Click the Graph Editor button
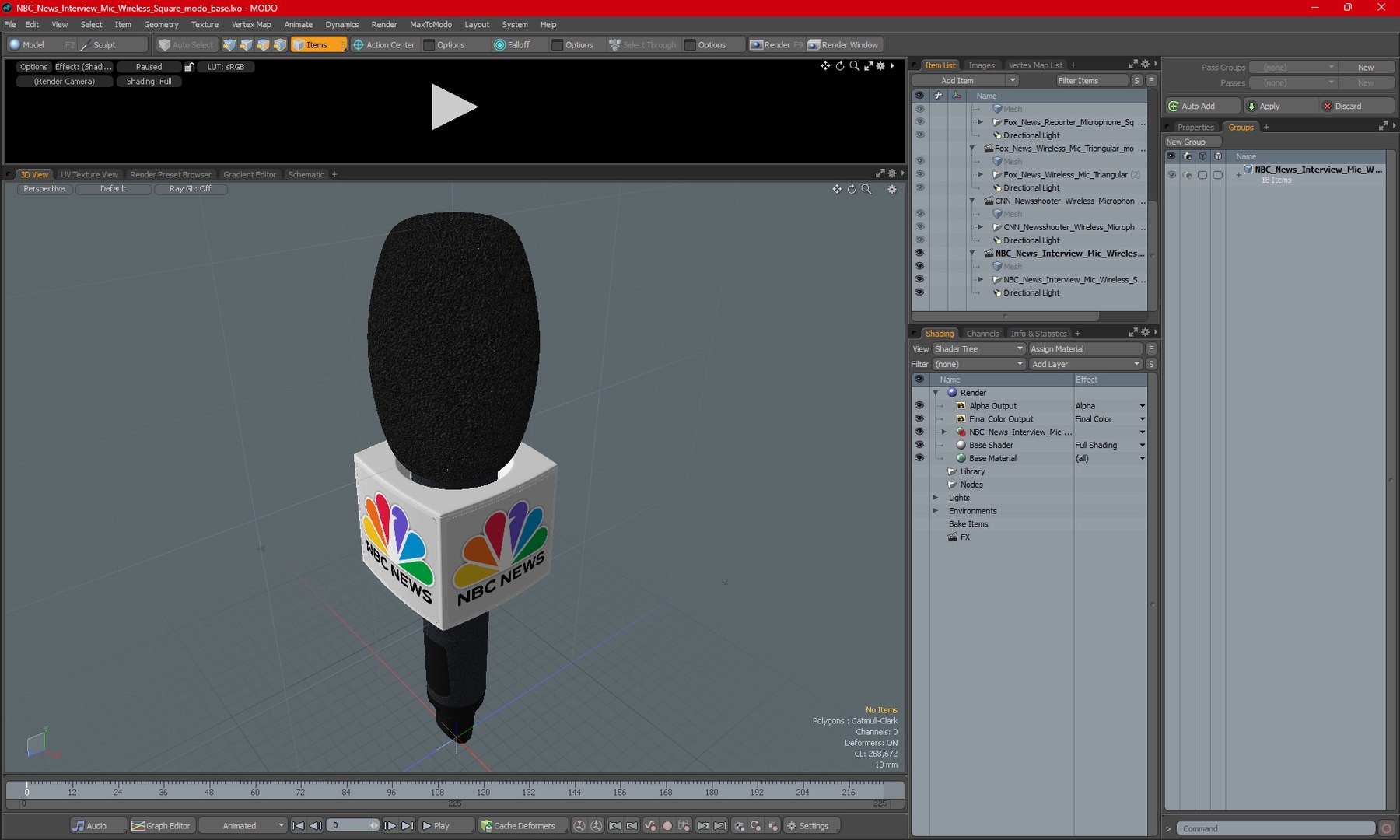 coord(161,826)
